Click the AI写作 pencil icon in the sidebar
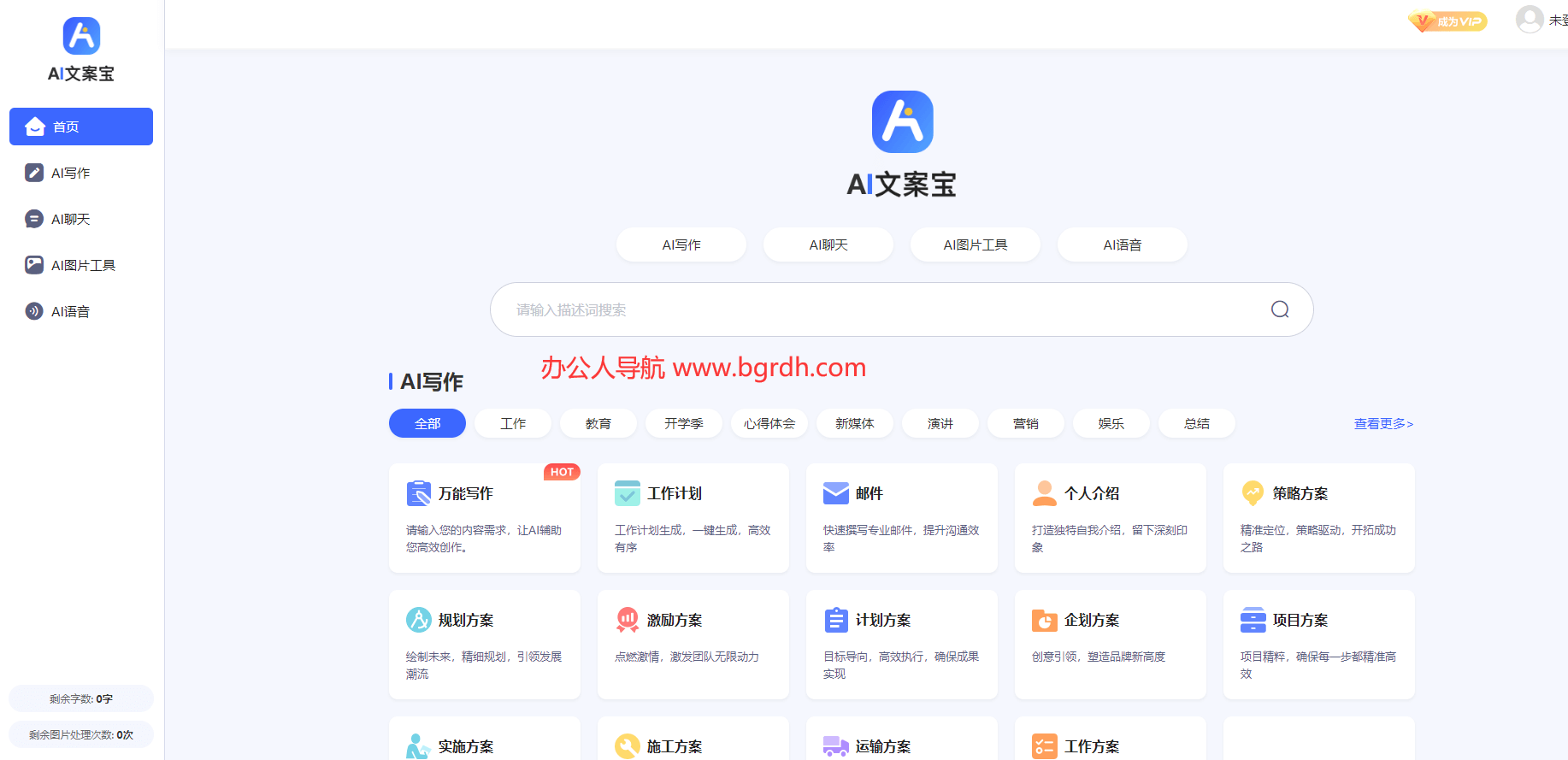1568x760 pixels. tap(34, 173)
